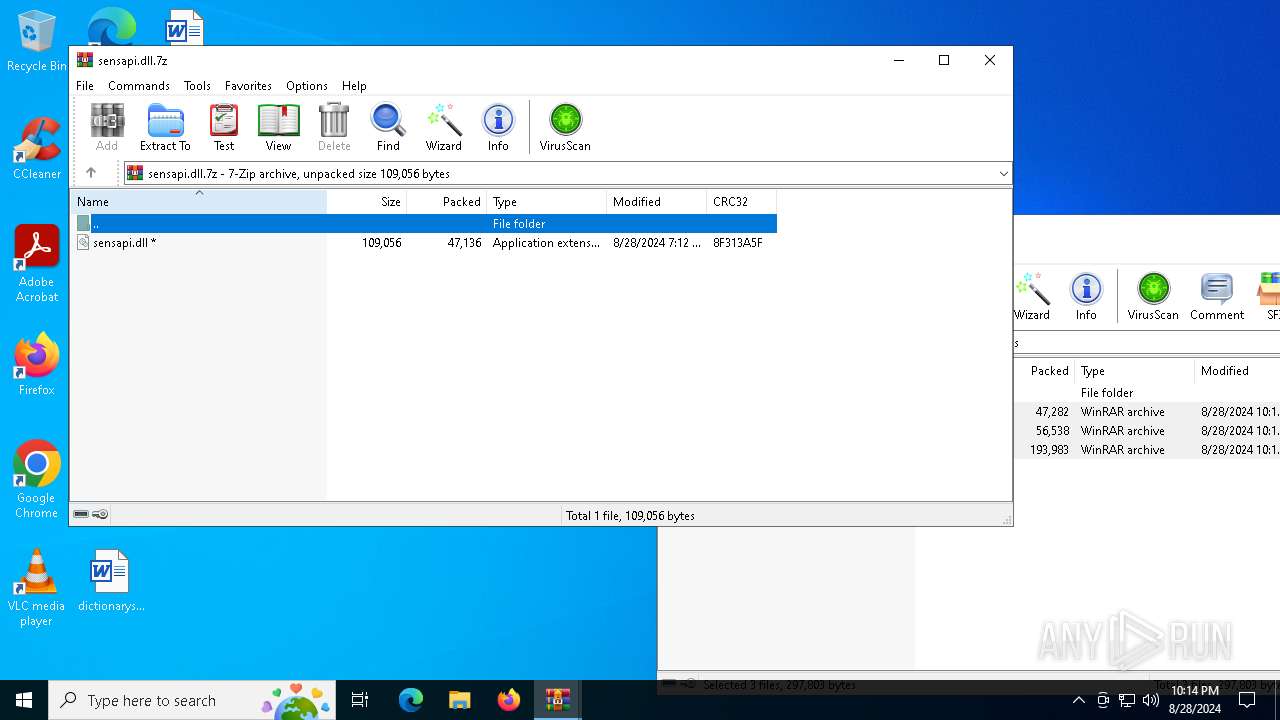Select the parent folder '..' row
The image size is (1280, 720).
pos(423,224)
